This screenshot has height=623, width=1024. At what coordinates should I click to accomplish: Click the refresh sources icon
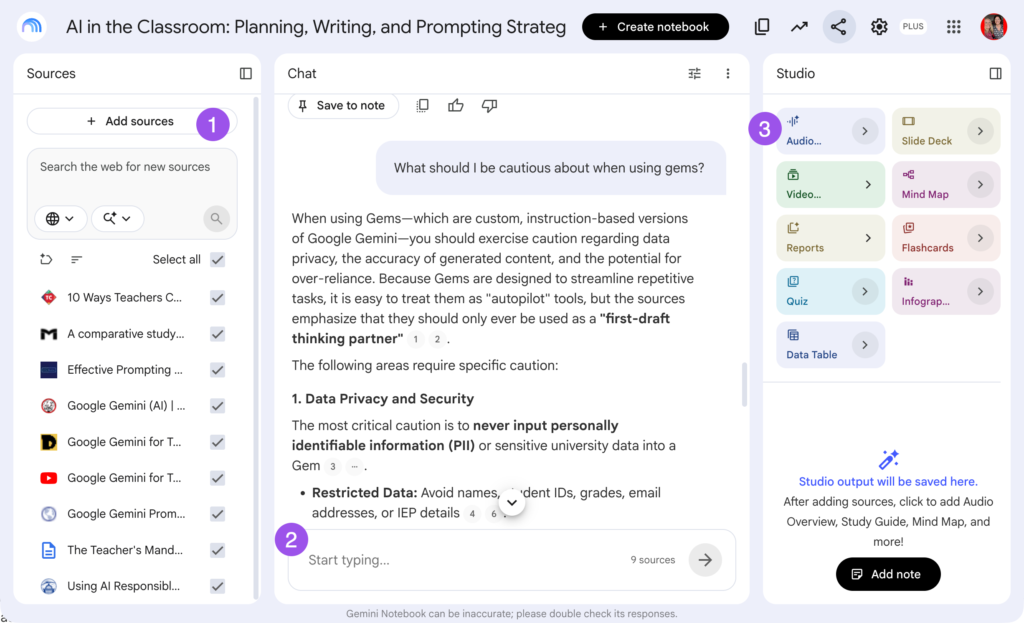pyautogui.click(x=46, y=259)
